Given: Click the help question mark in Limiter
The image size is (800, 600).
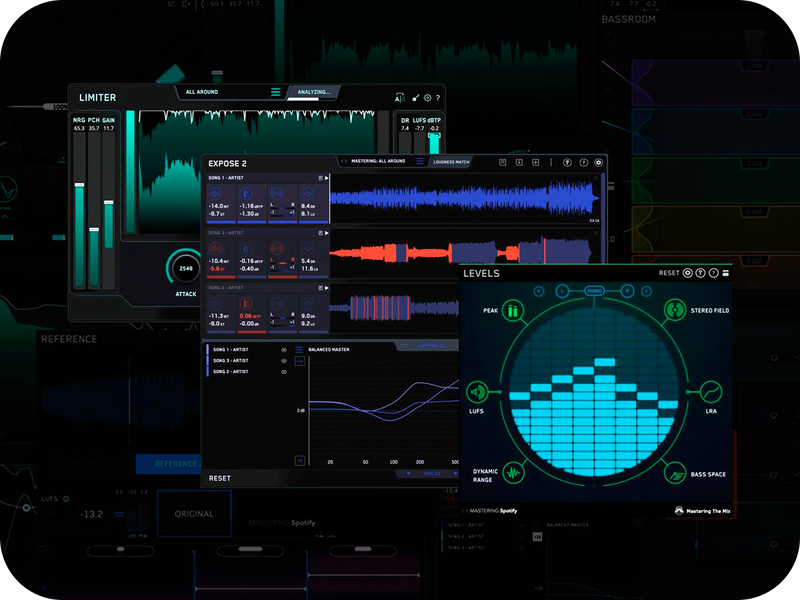Looking at the screenshot, I should pos(438,98).
